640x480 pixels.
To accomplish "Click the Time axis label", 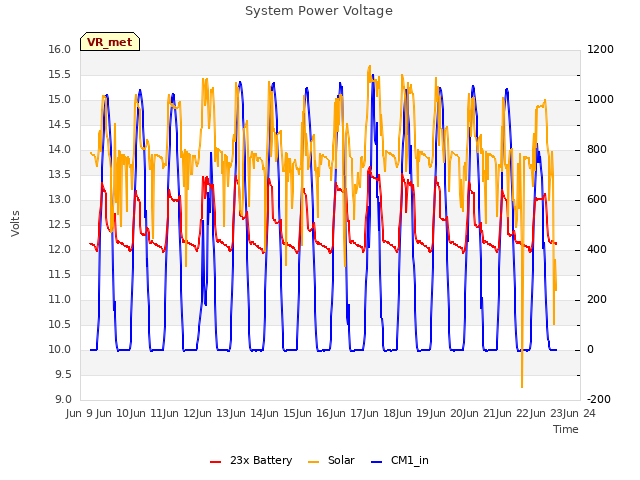I will click(566, 429).
